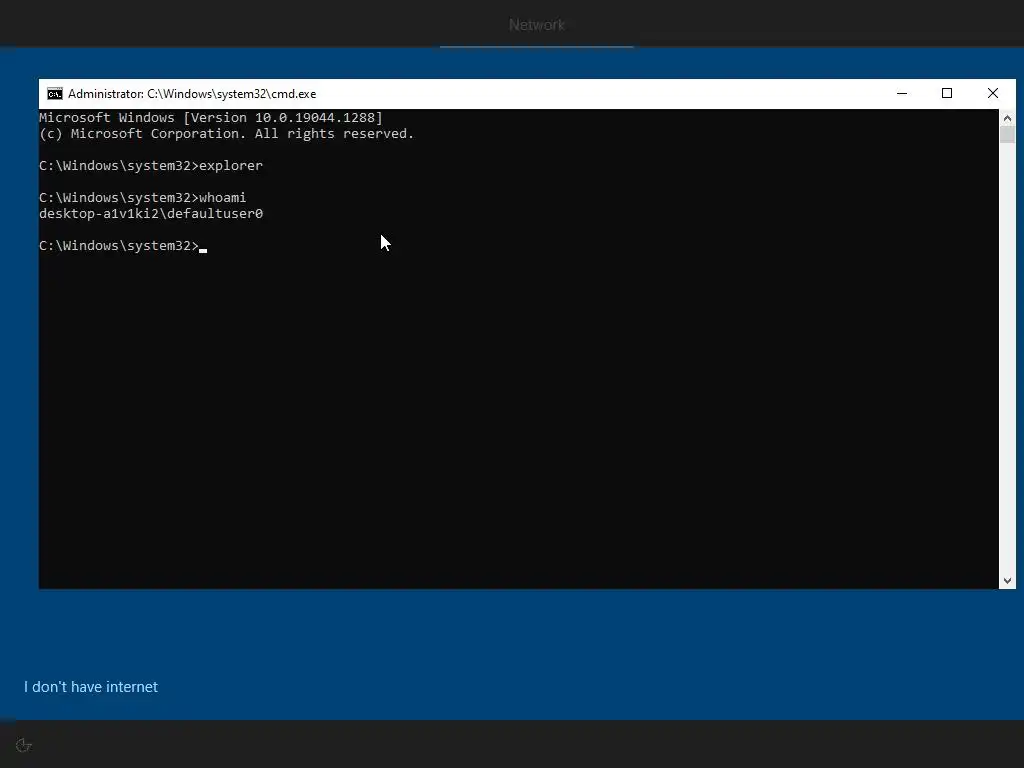Minimize the Command Prompt window
This screenshot has width=1024, height=768.
[902, 93]
